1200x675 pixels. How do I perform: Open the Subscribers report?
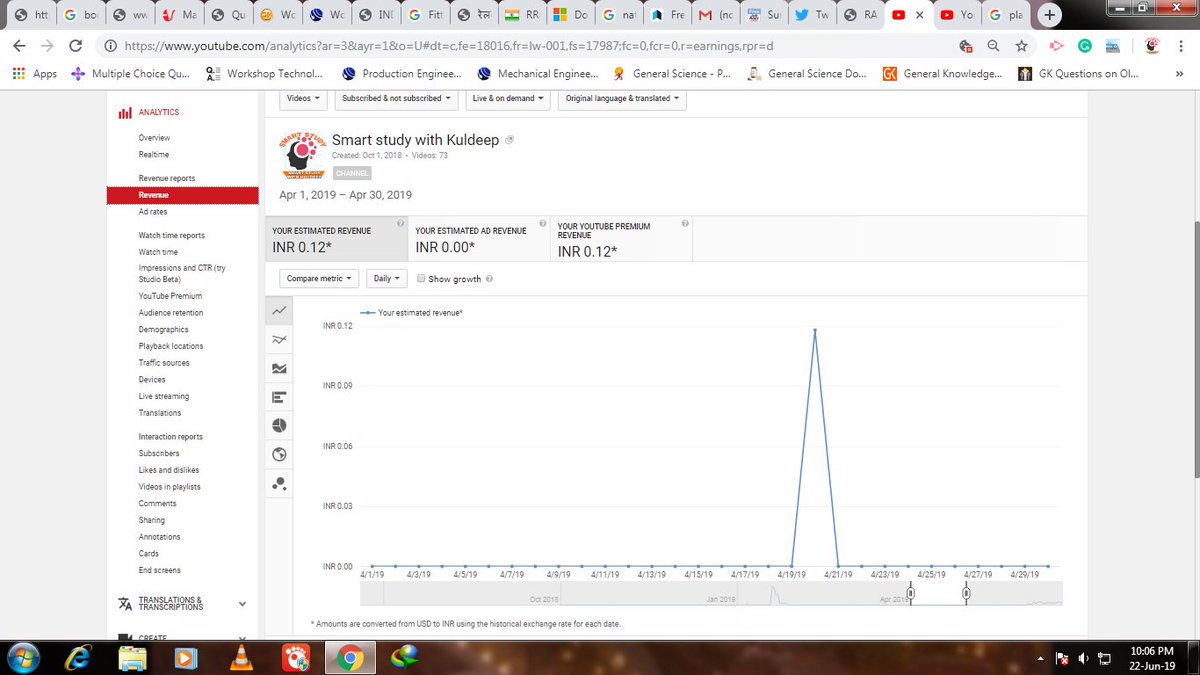(159, 454)
